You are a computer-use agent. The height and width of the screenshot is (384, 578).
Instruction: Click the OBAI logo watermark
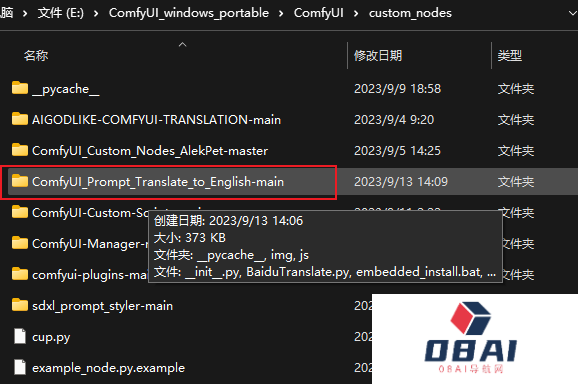[x=470, y=337]
